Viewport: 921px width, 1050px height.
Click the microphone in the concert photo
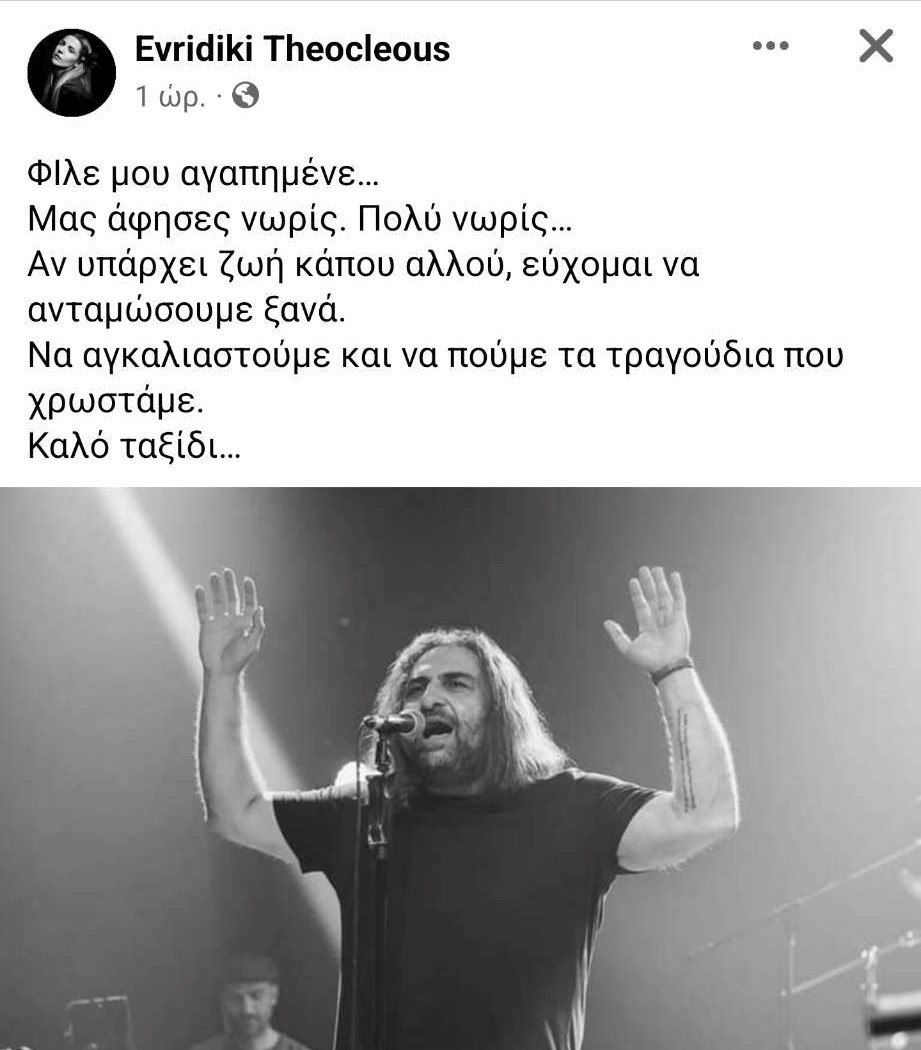click(395, 723)
